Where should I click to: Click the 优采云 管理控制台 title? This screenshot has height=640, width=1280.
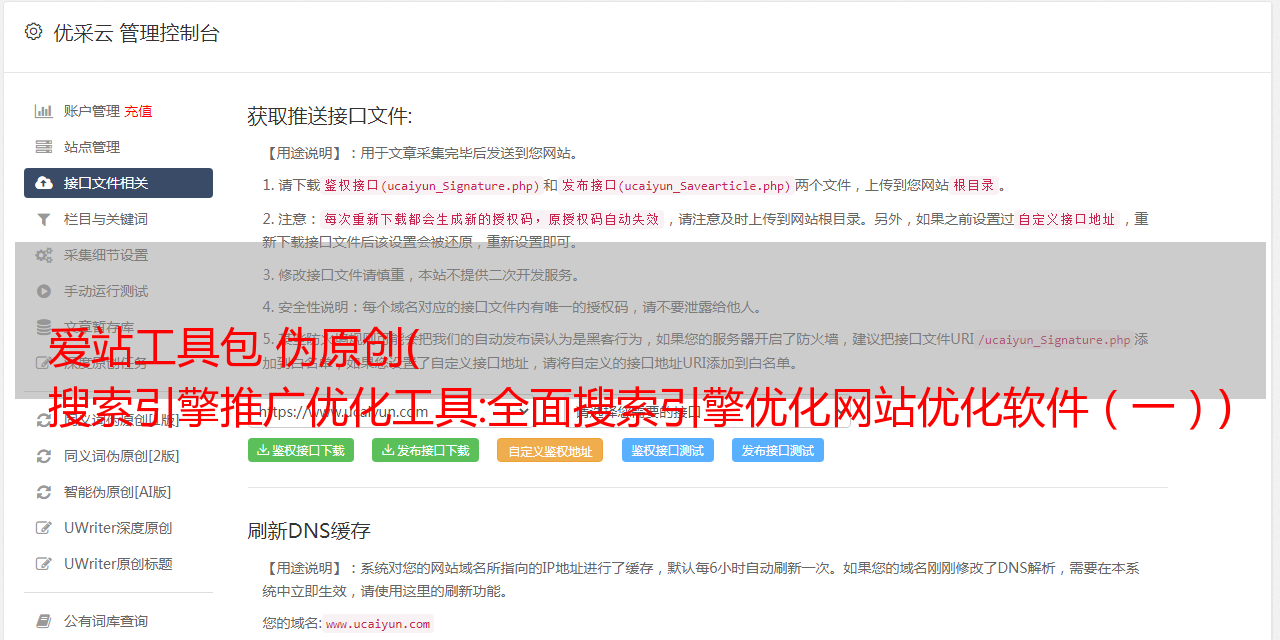coord(136,33)
